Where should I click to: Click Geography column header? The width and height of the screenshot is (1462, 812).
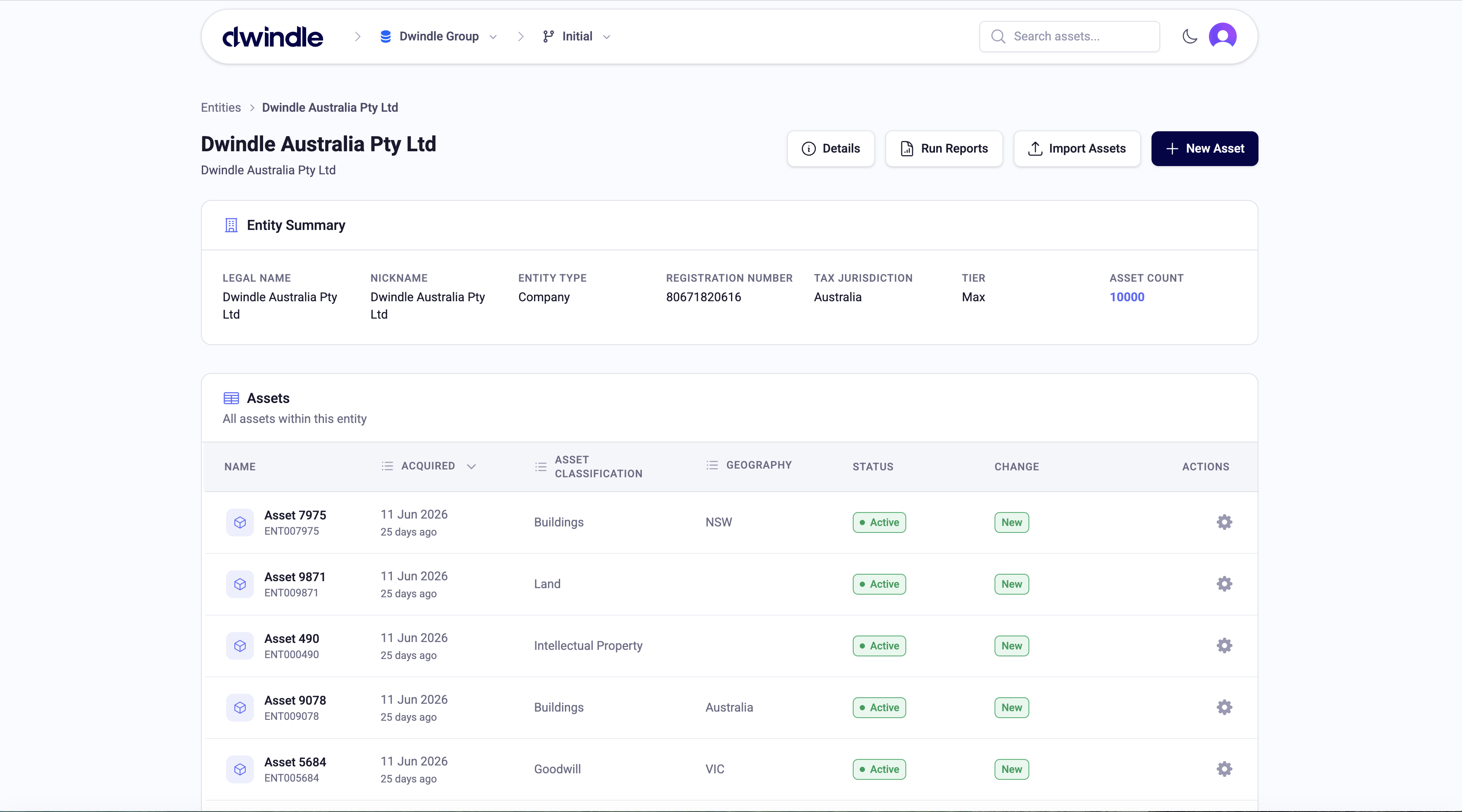tap(759, 465)
